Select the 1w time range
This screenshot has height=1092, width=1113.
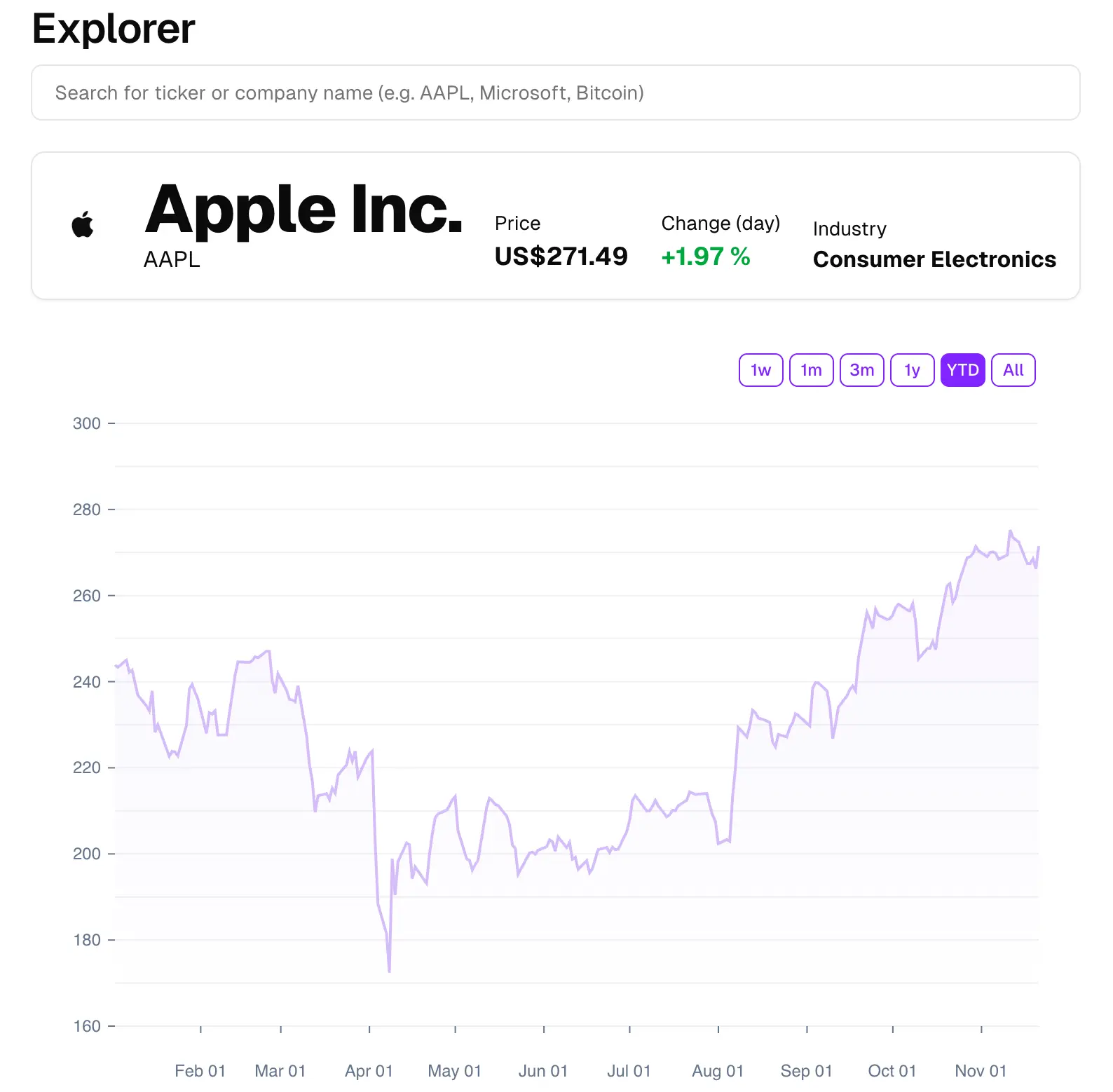pyautogui.click(x=760, y=370)
